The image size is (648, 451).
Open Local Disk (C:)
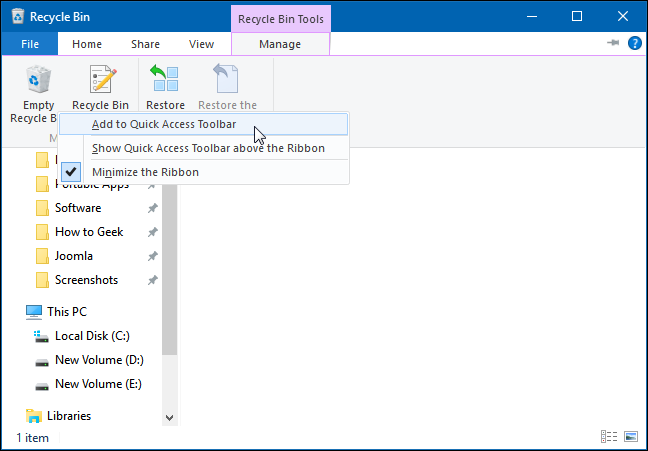pyautogui.click(x=92, y=336)
